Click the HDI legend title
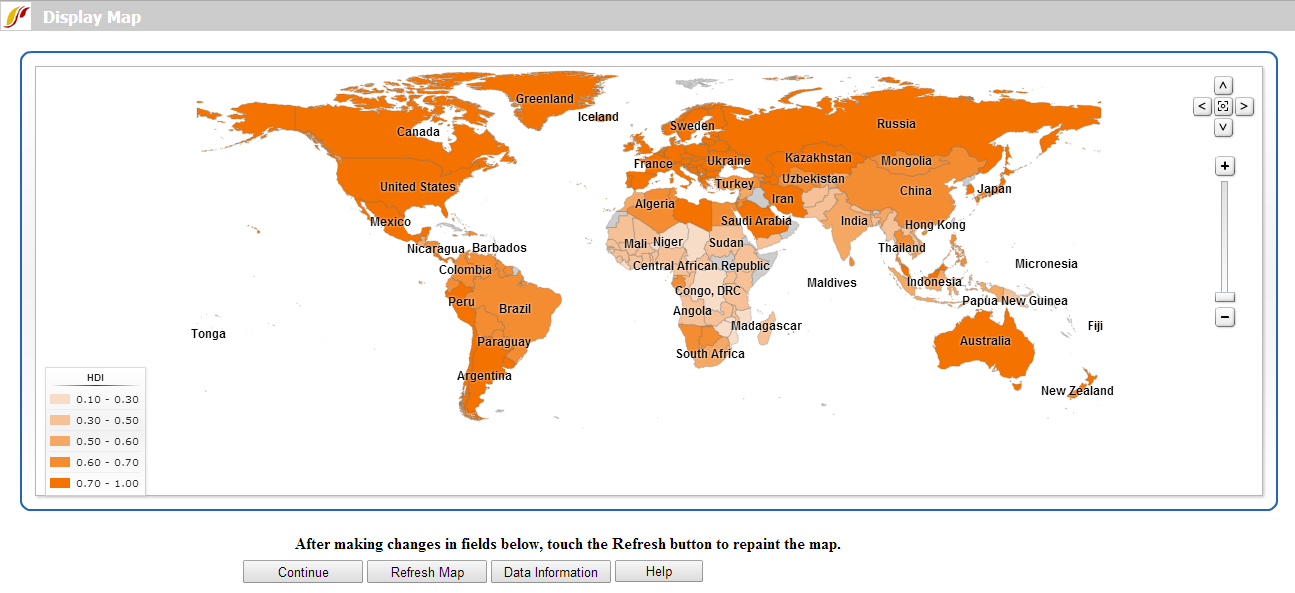 (95, 376)
